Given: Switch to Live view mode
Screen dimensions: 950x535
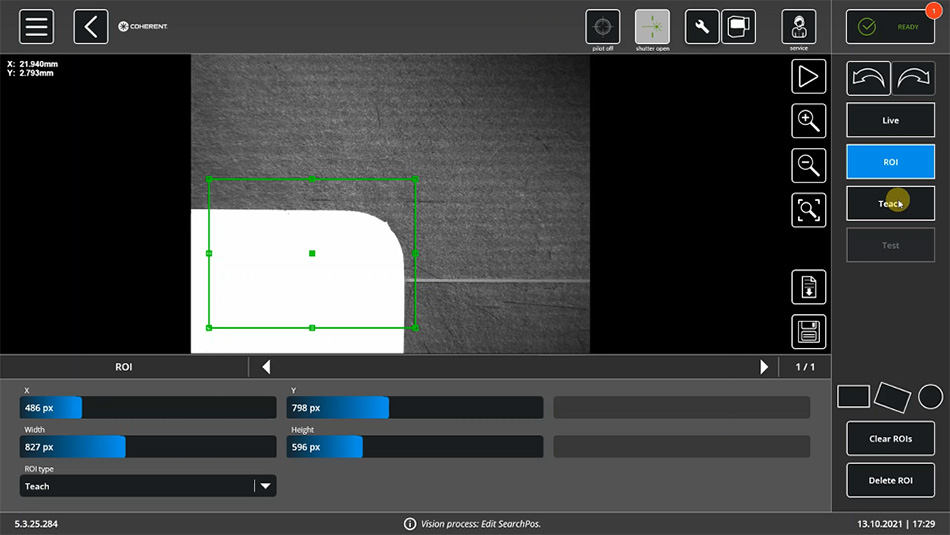Looking at the screenshot, I should point(890,120).
